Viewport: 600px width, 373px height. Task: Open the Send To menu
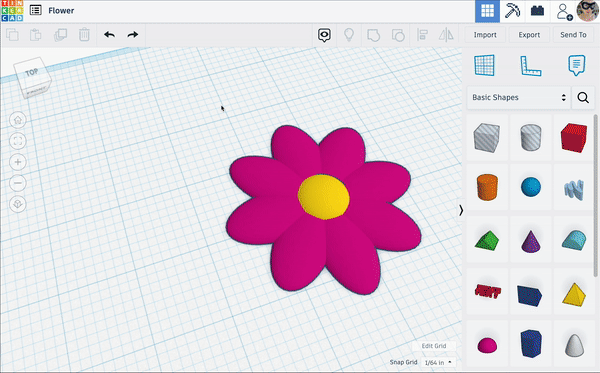pos(573,35)
